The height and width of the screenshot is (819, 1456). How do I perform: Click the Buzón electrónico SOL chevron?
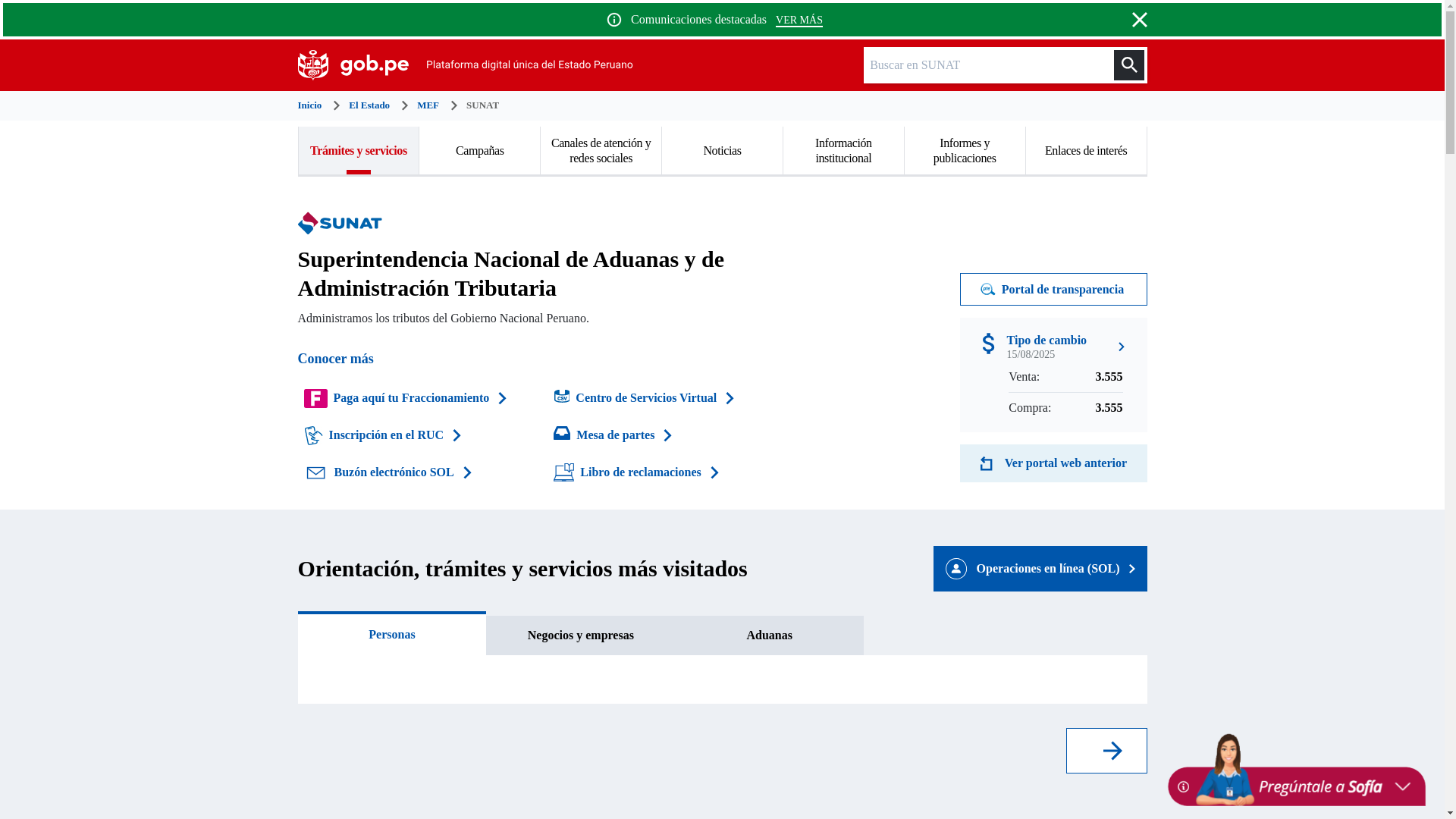(467, 473)
